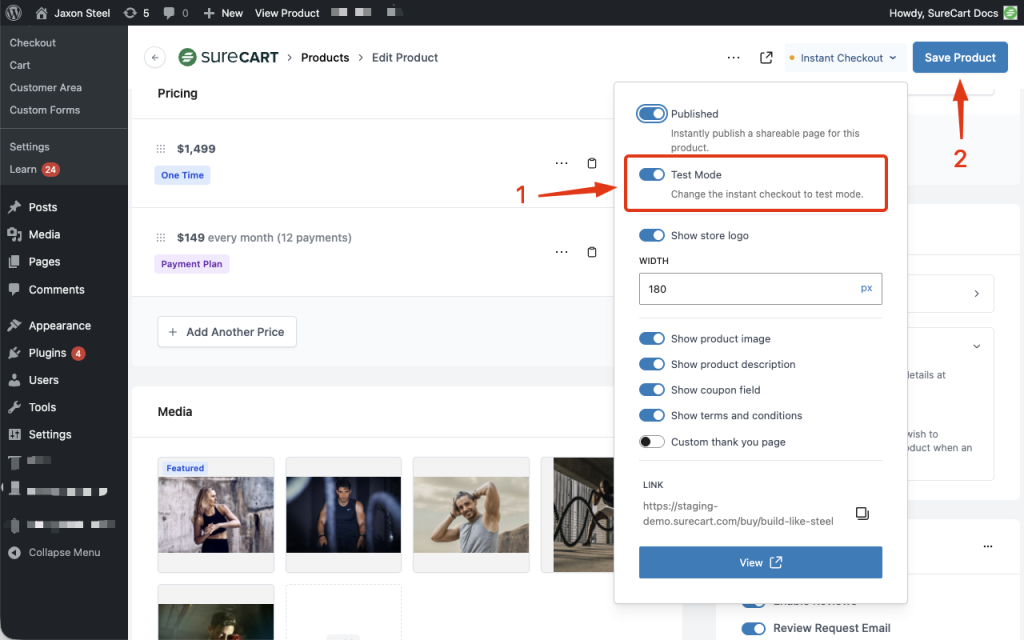Toggle the Test Mode switch

tap(651, 174)
